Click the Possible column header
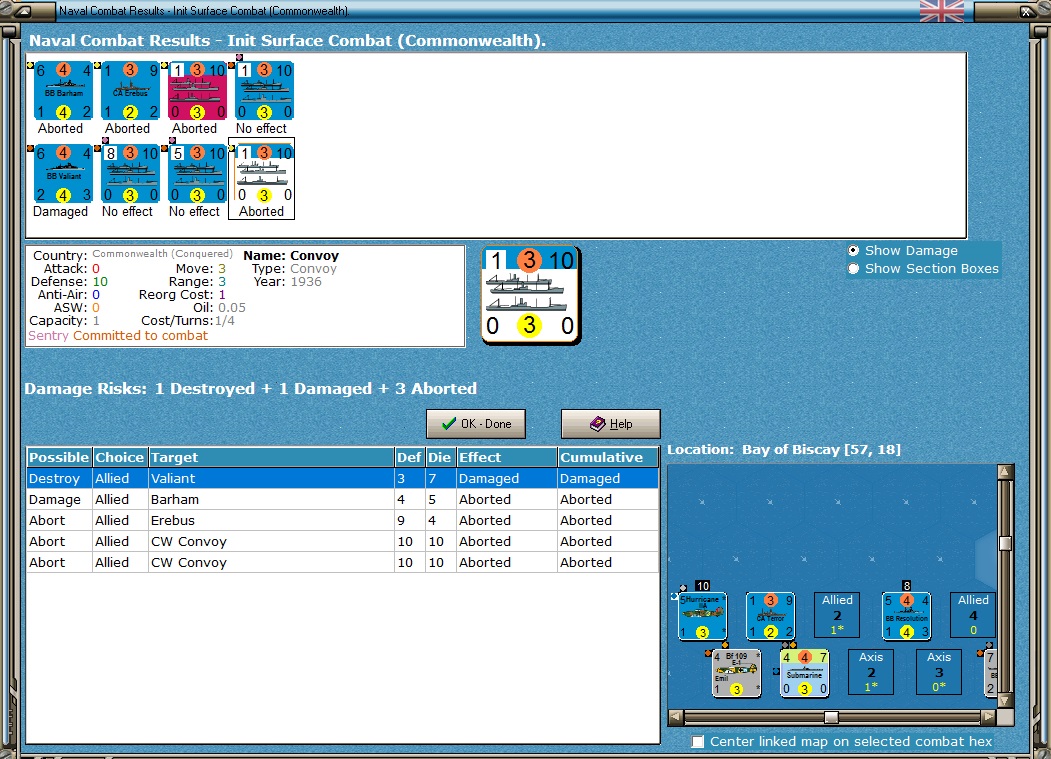Screen dimensions: 1051x759 coord(59,457)
